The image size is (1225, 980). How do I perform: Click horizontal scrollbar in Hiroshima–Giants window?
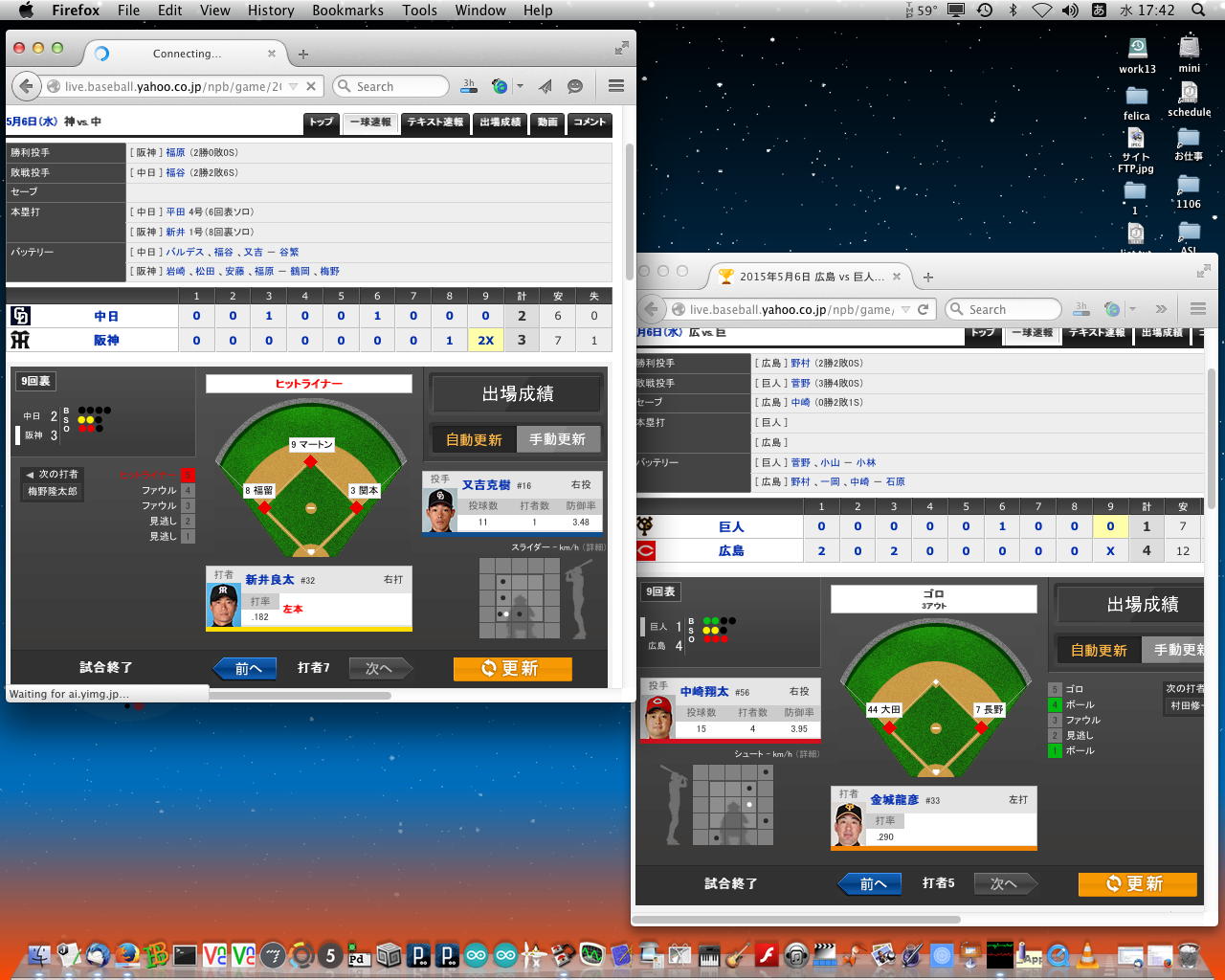(797, 920)
